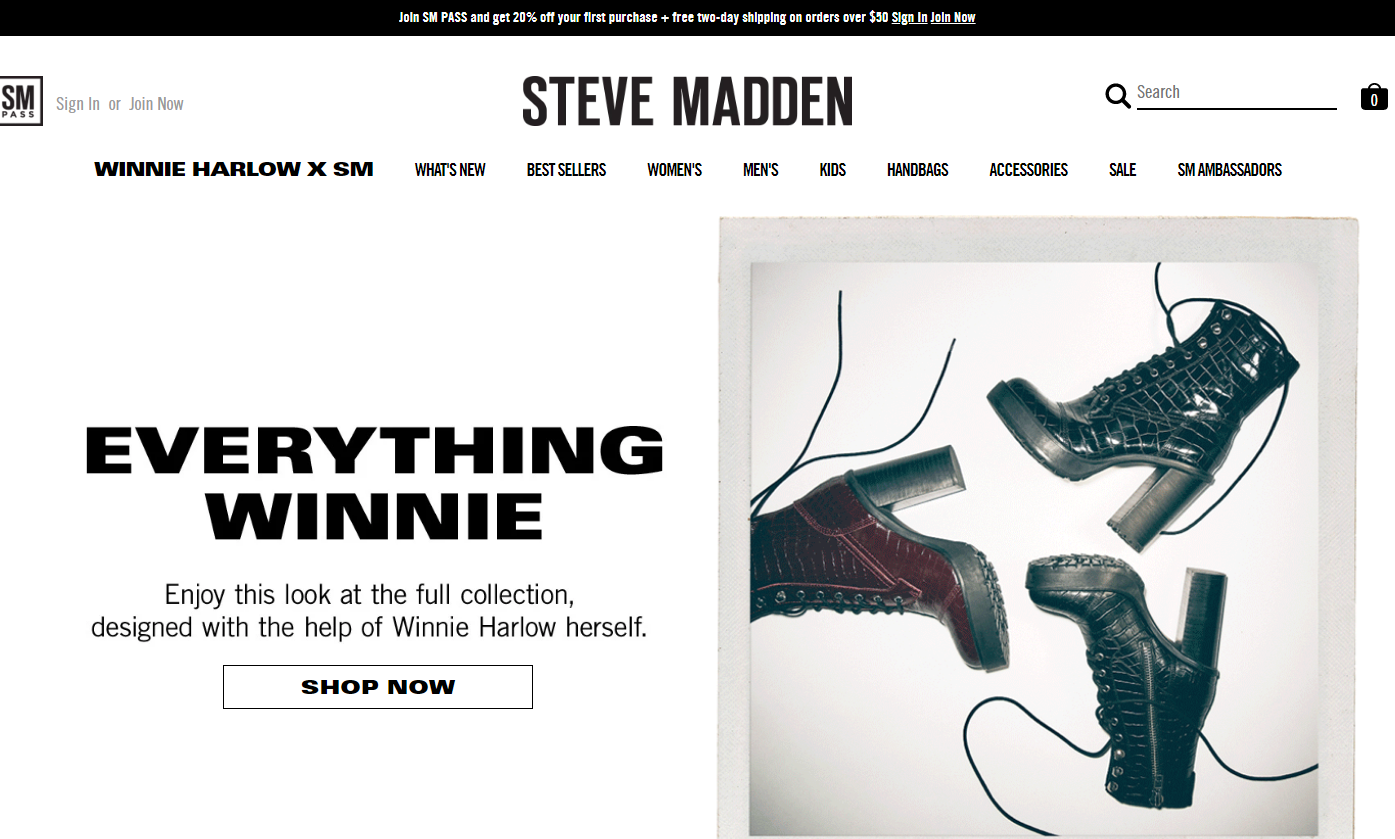Click Sign In link beside SM PASS logo
The image size is (1395, 839).
(x=78, y=104)
